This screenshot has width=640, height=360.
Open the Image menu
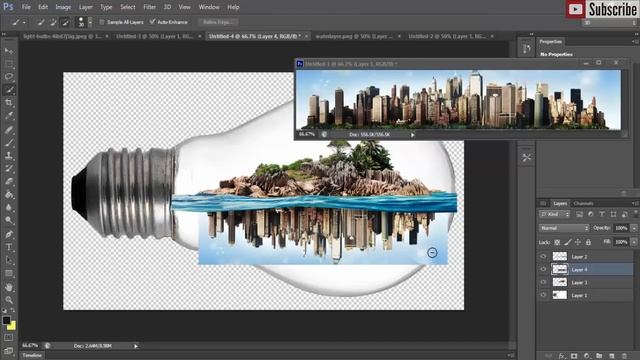tap(63, 7)
